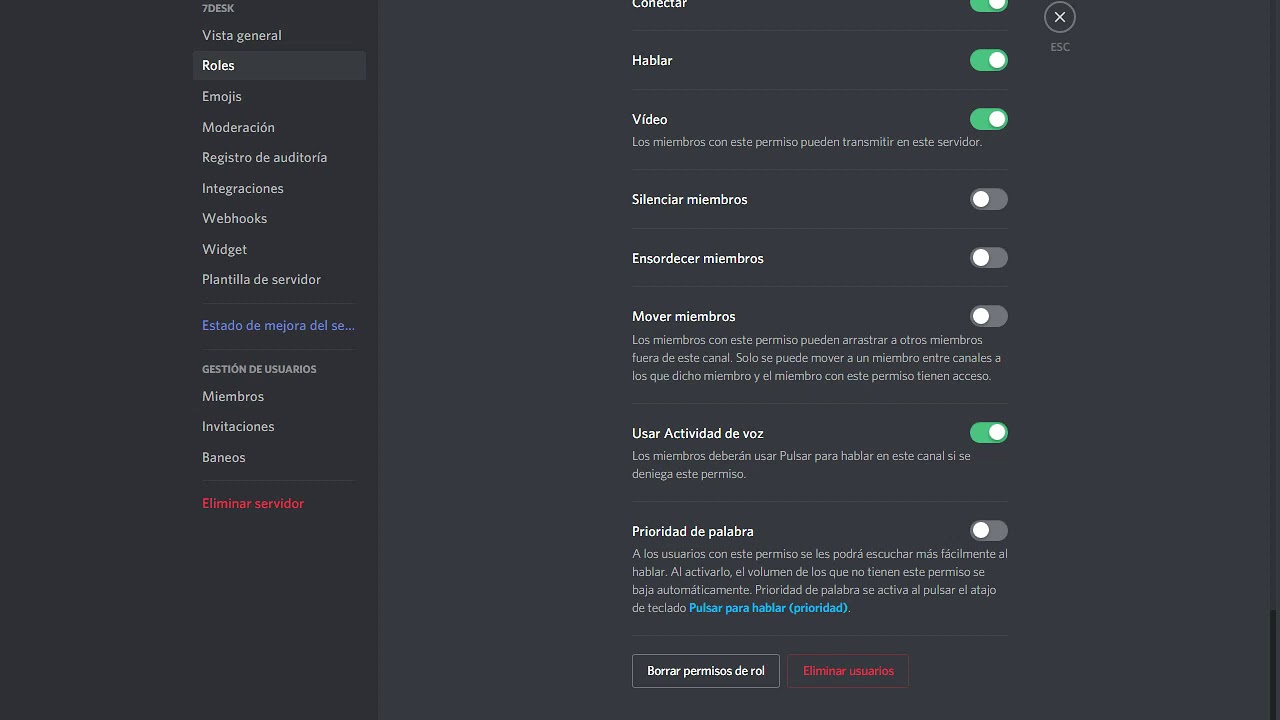Enable the Ensordecer miembros toggle
1280x720 pixels.
[988, 258]
